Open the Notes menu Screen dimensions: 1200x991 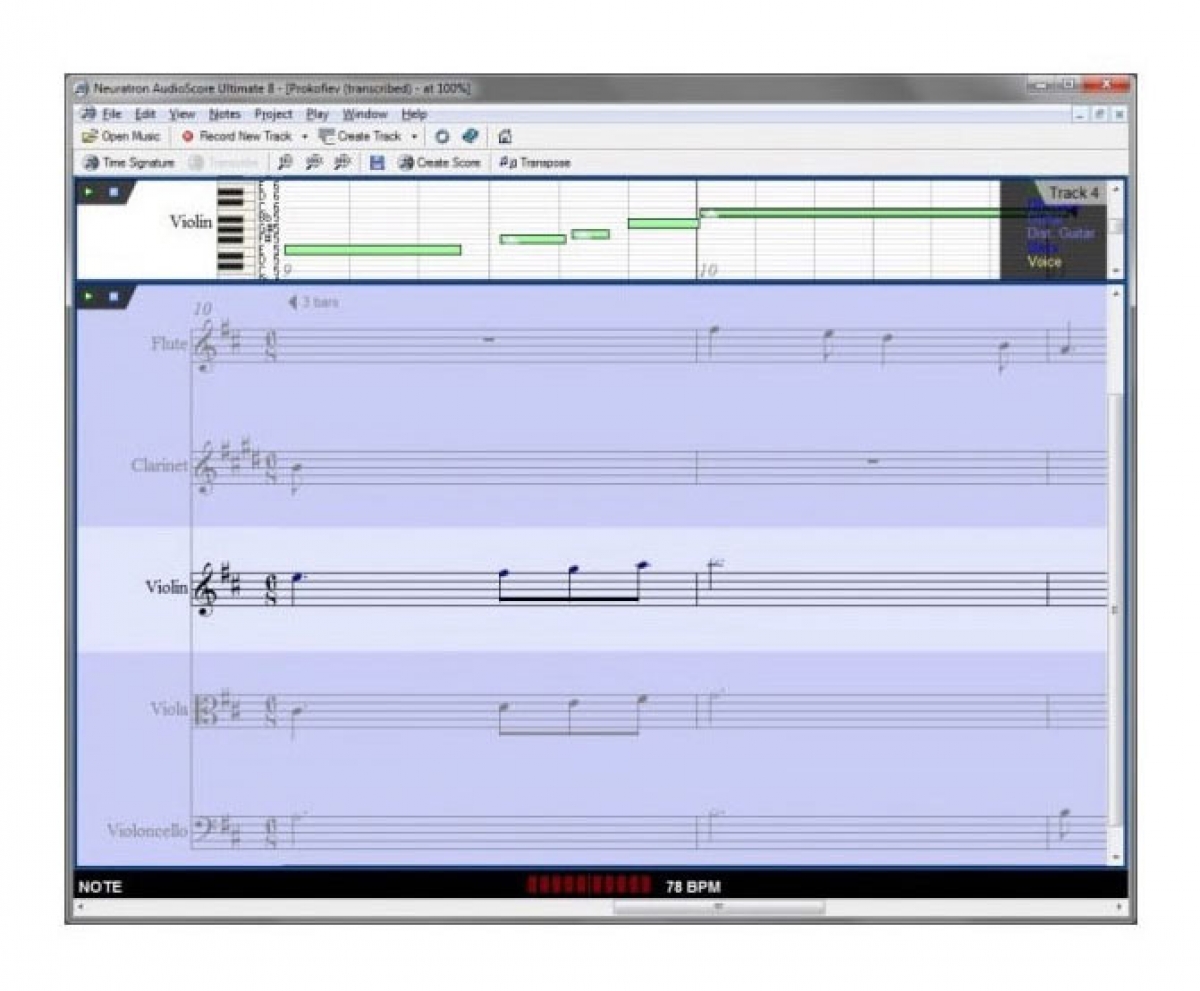225,115
